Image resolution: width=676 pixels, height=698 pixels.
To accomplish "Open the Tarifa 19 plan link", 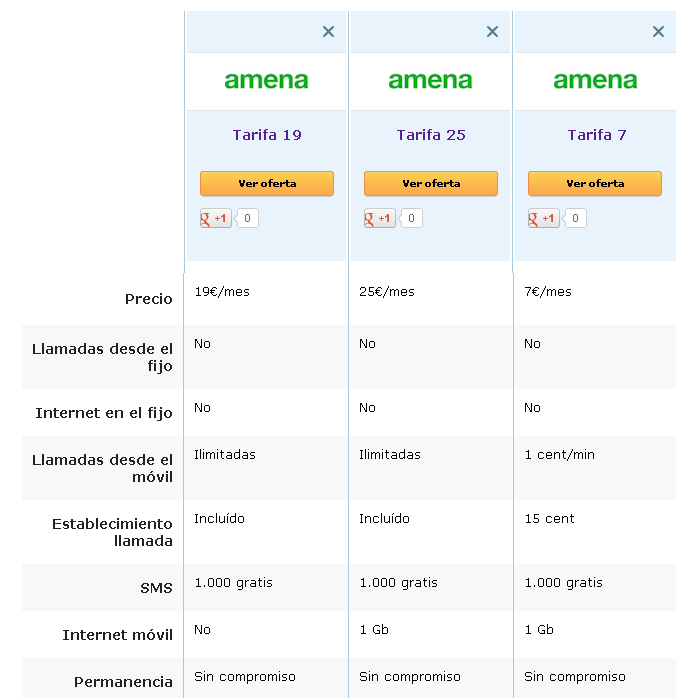I will (x=267, y=135).
